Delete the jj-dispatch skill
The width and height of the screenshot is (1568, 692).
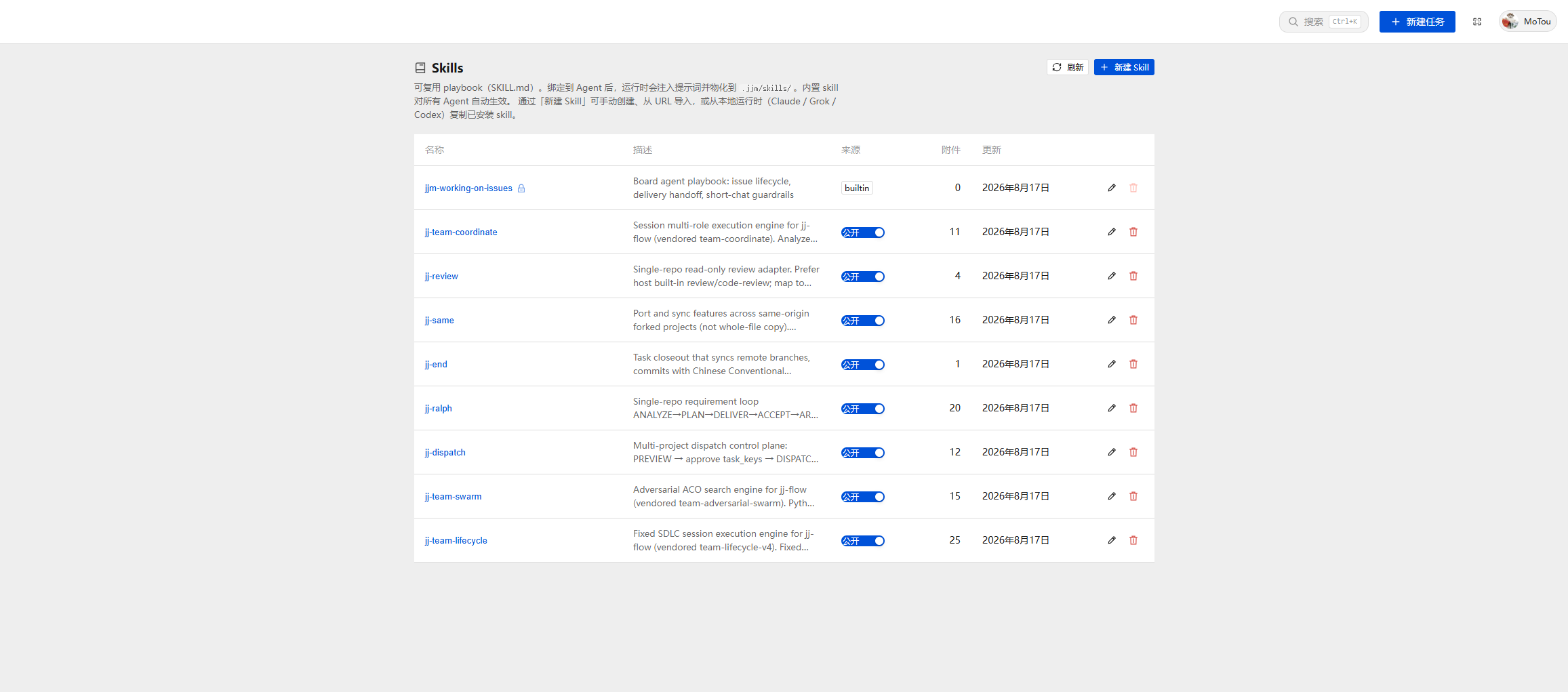coord(1133,452)
